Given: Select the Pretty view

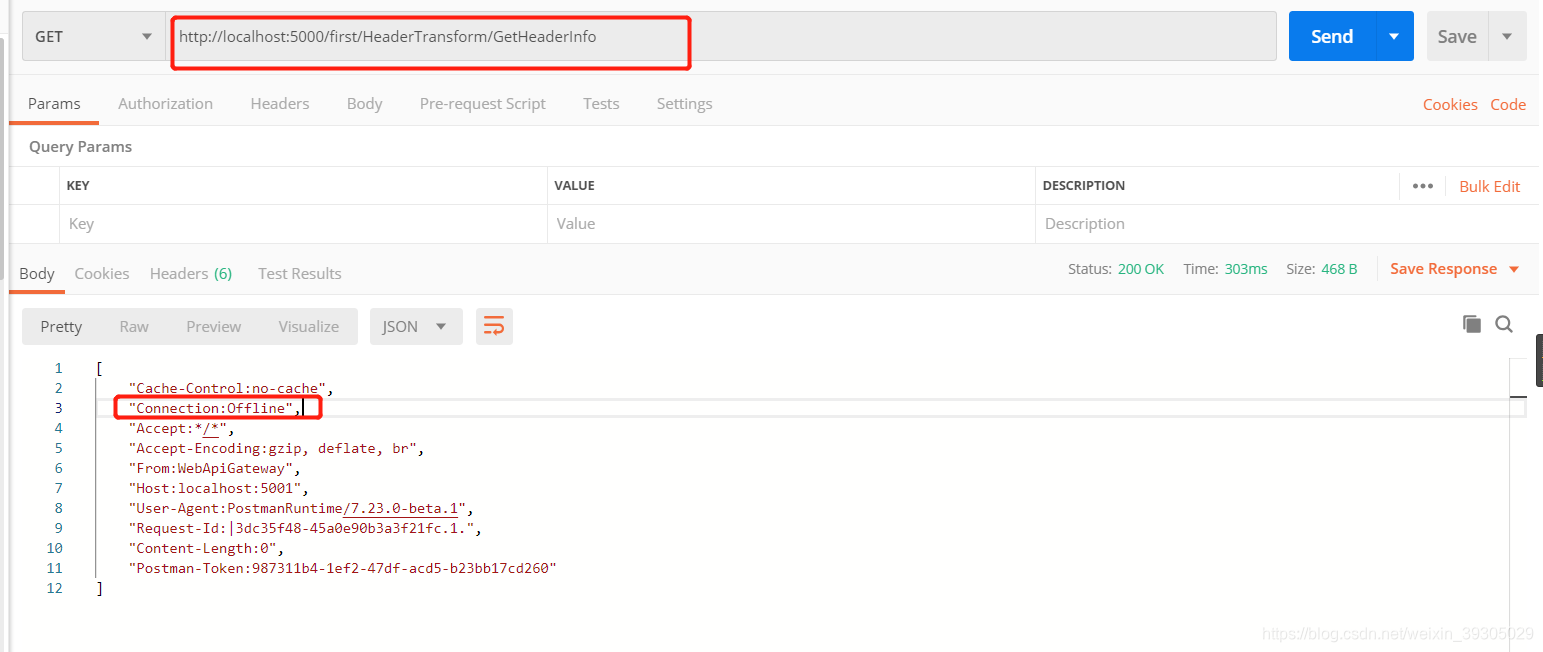Looking at the screenshot, I should click(x=61, y=327).
